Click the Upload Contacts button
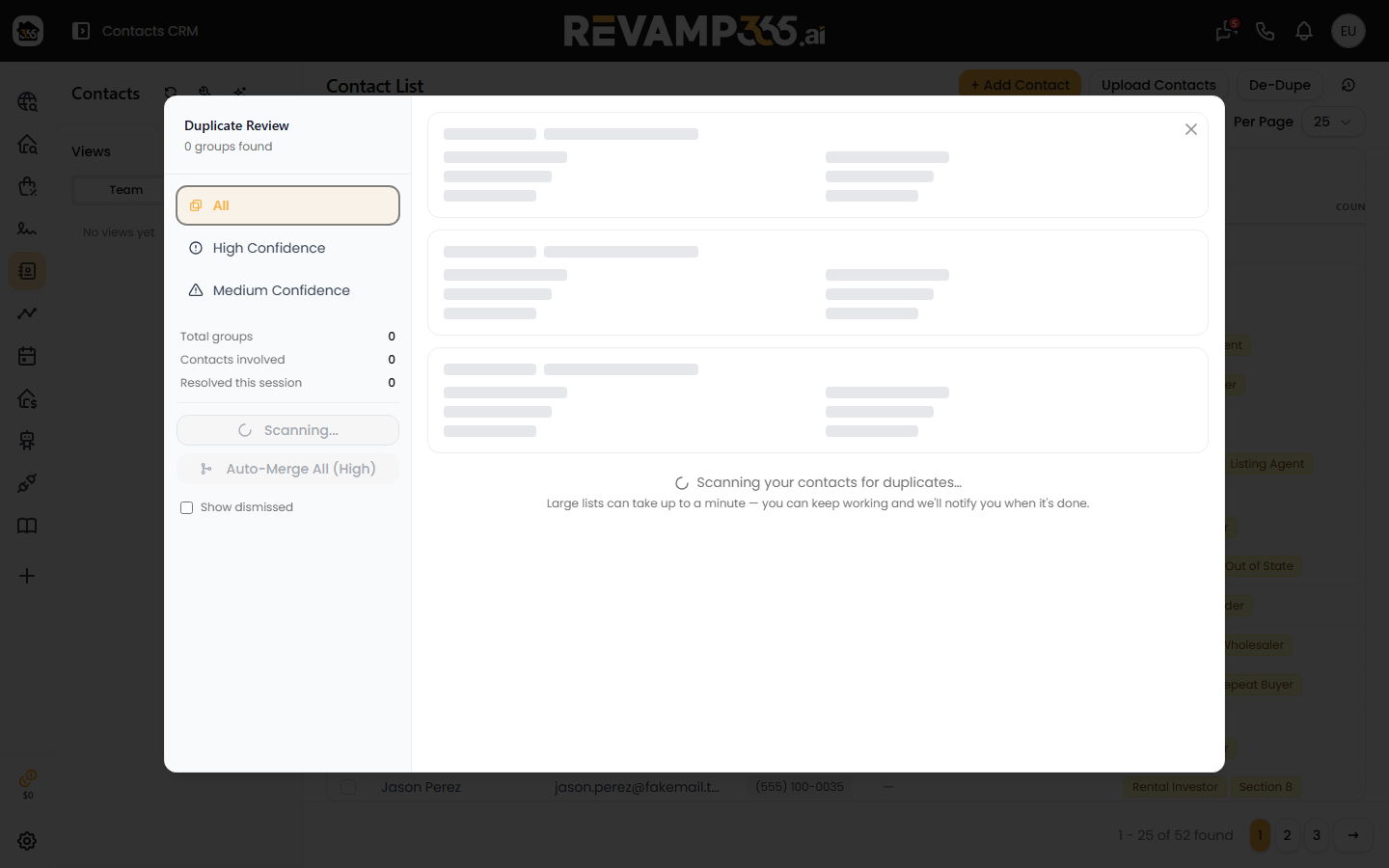 tap(1158, 85)
